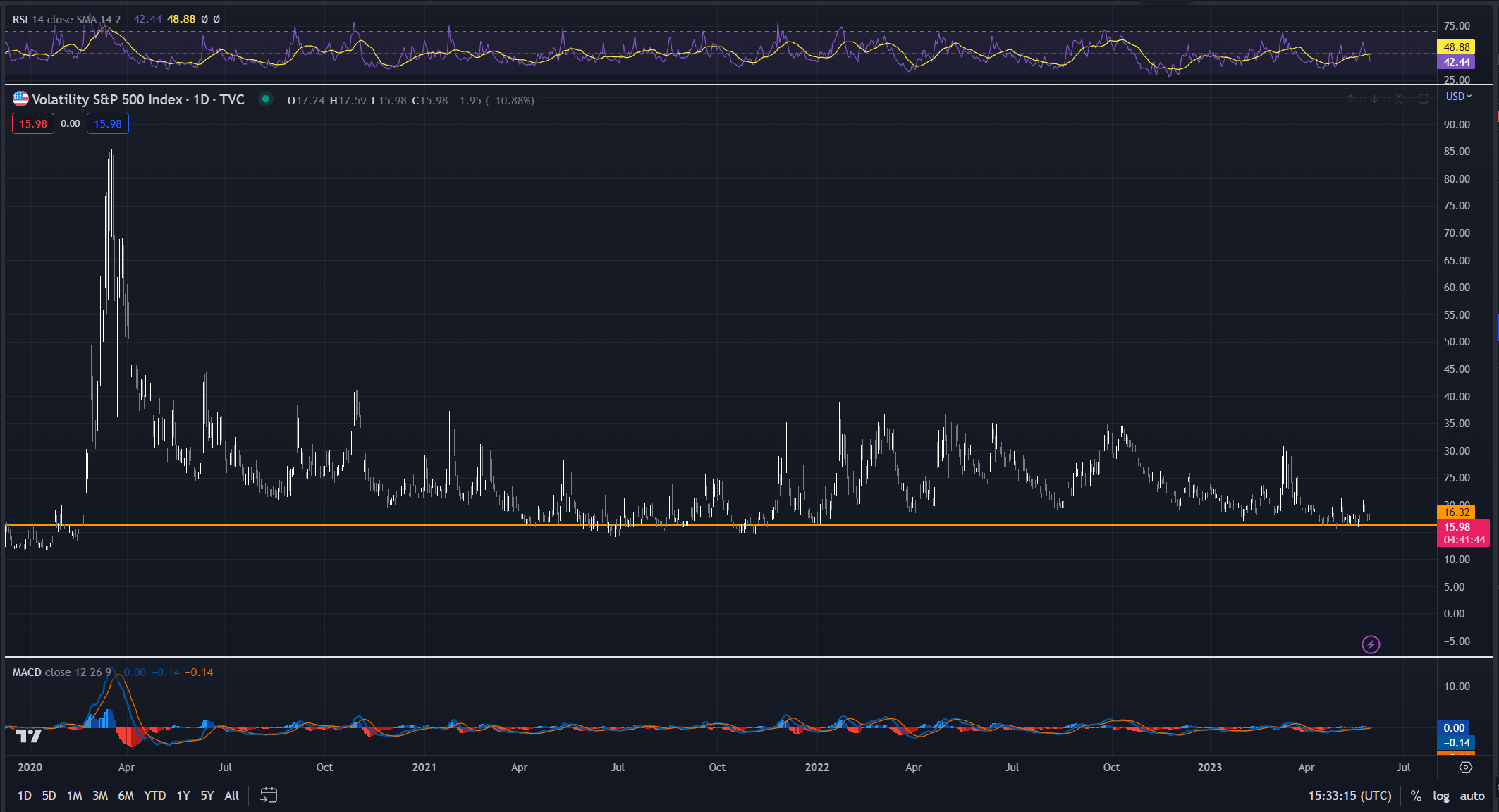Collapse the main pane icon
The height and width of the screenshot is (812, 1499).
pos(1399,99)
